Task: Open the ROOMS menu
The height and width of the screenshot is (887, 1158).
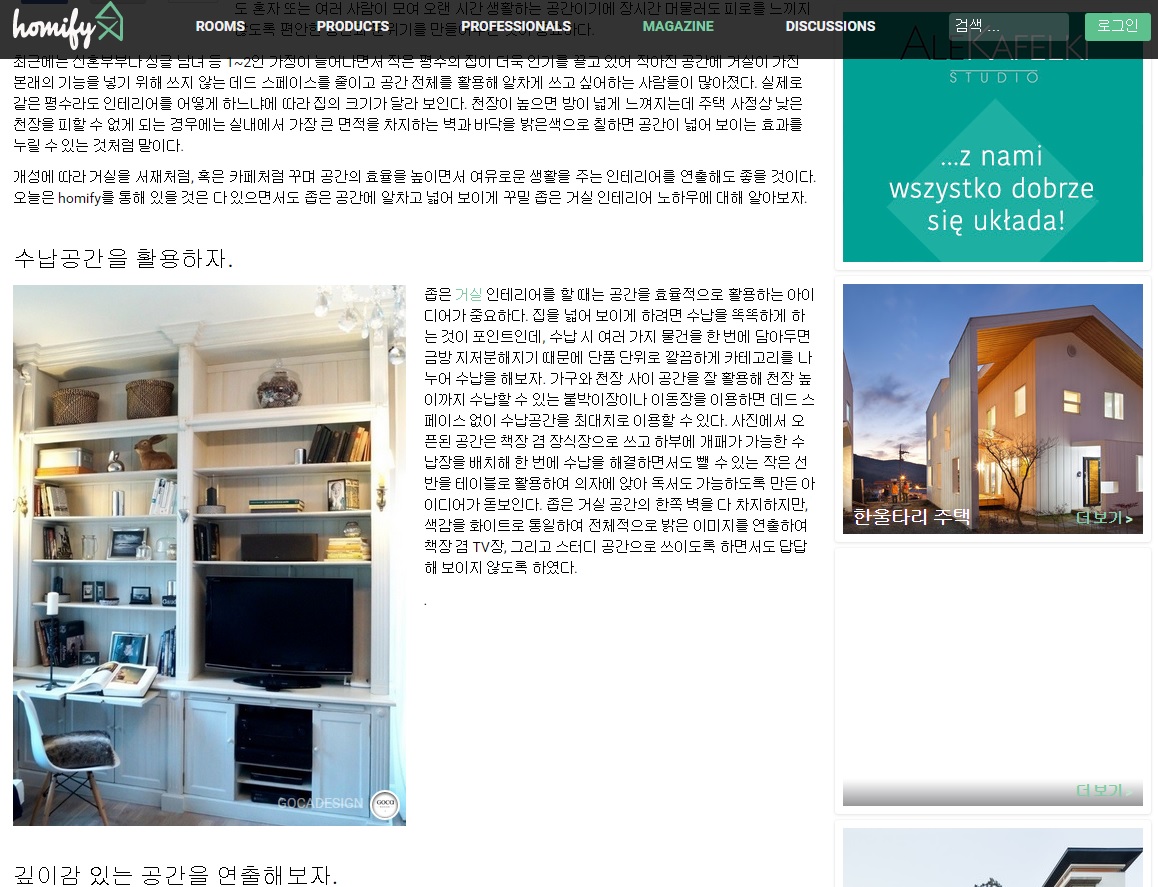Action: (220, 27)
